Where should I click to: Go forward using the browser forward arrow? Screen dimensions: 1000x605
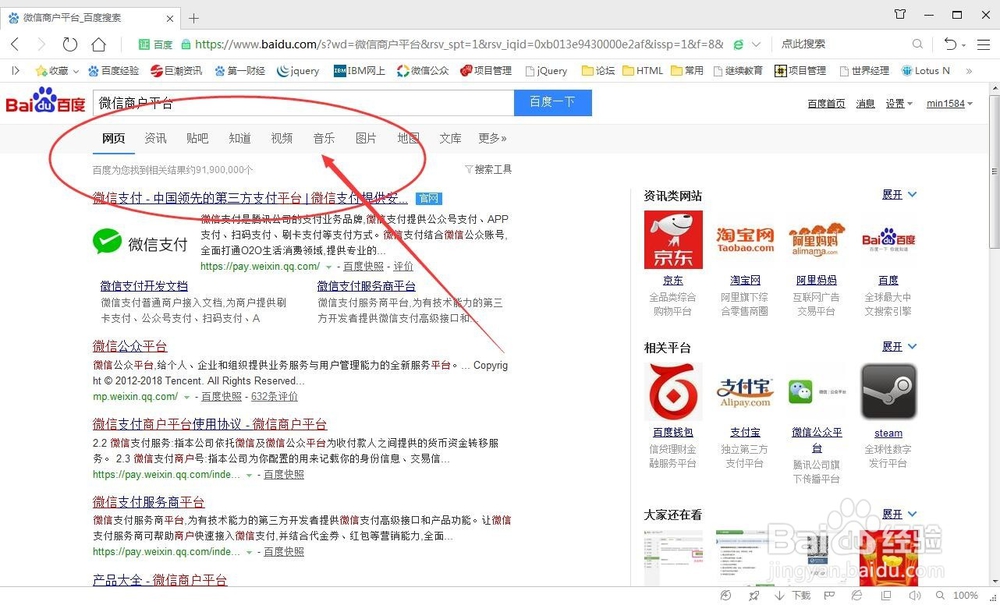click(x=41, y=44)
